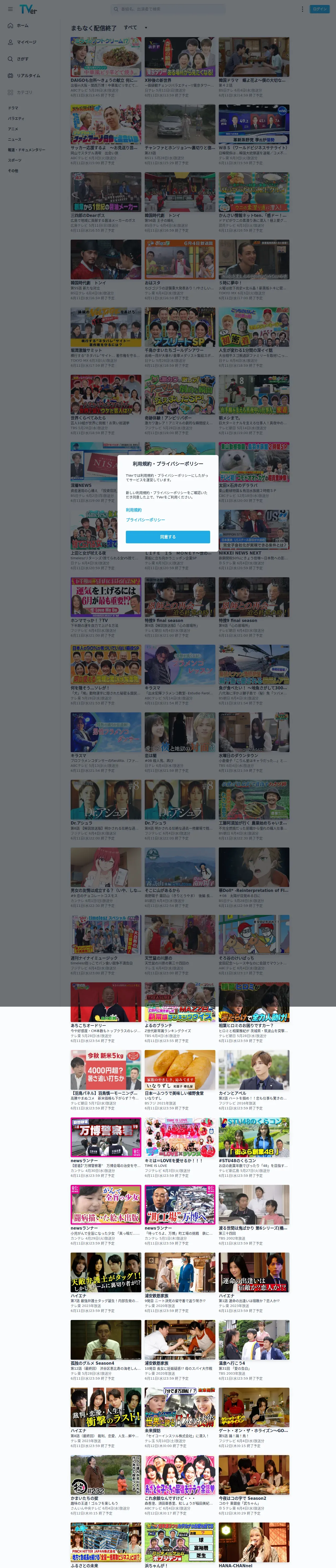Viewport: 336px width, 1568px height.
Task: Open the プライバシーポリシー link in dialog
Action: (145, 520)
